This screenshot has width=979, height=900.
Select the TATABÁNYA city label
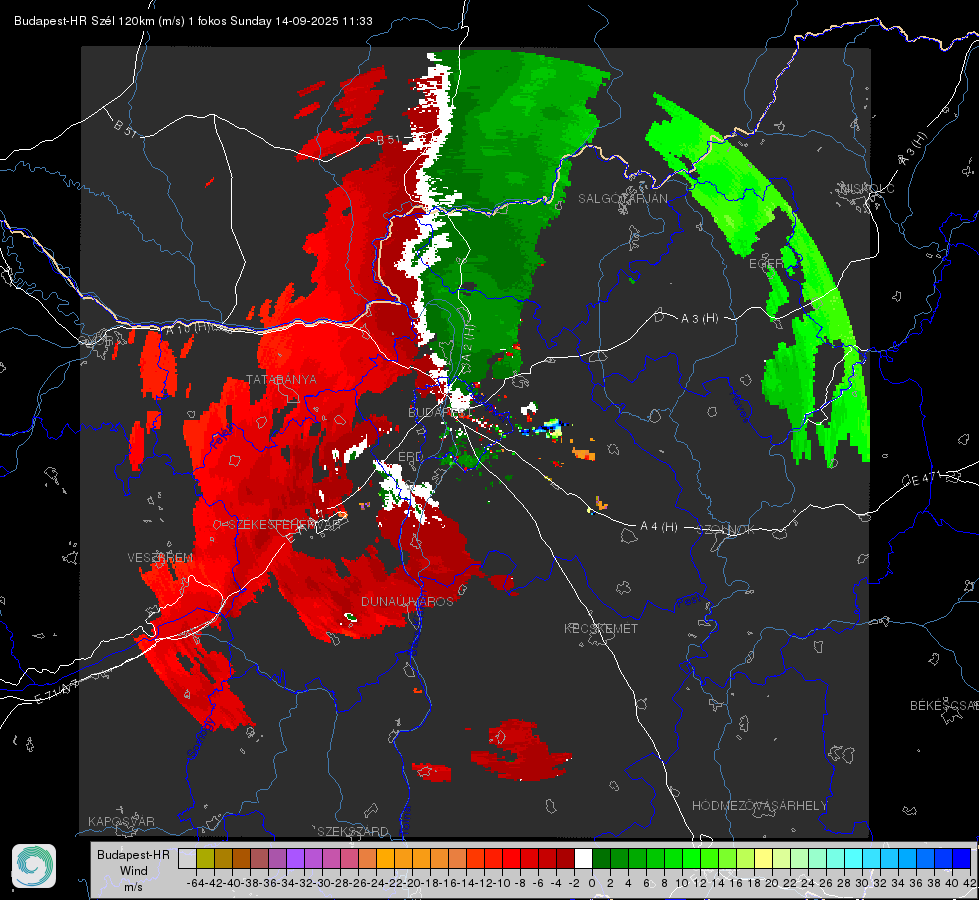(282, 379)
